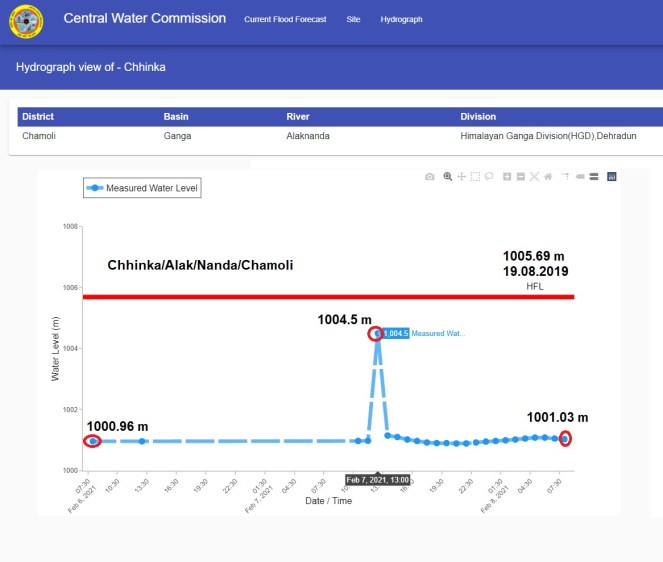663x562 pixels.
Task: Open the Site menu item
Action: [353, 20]
